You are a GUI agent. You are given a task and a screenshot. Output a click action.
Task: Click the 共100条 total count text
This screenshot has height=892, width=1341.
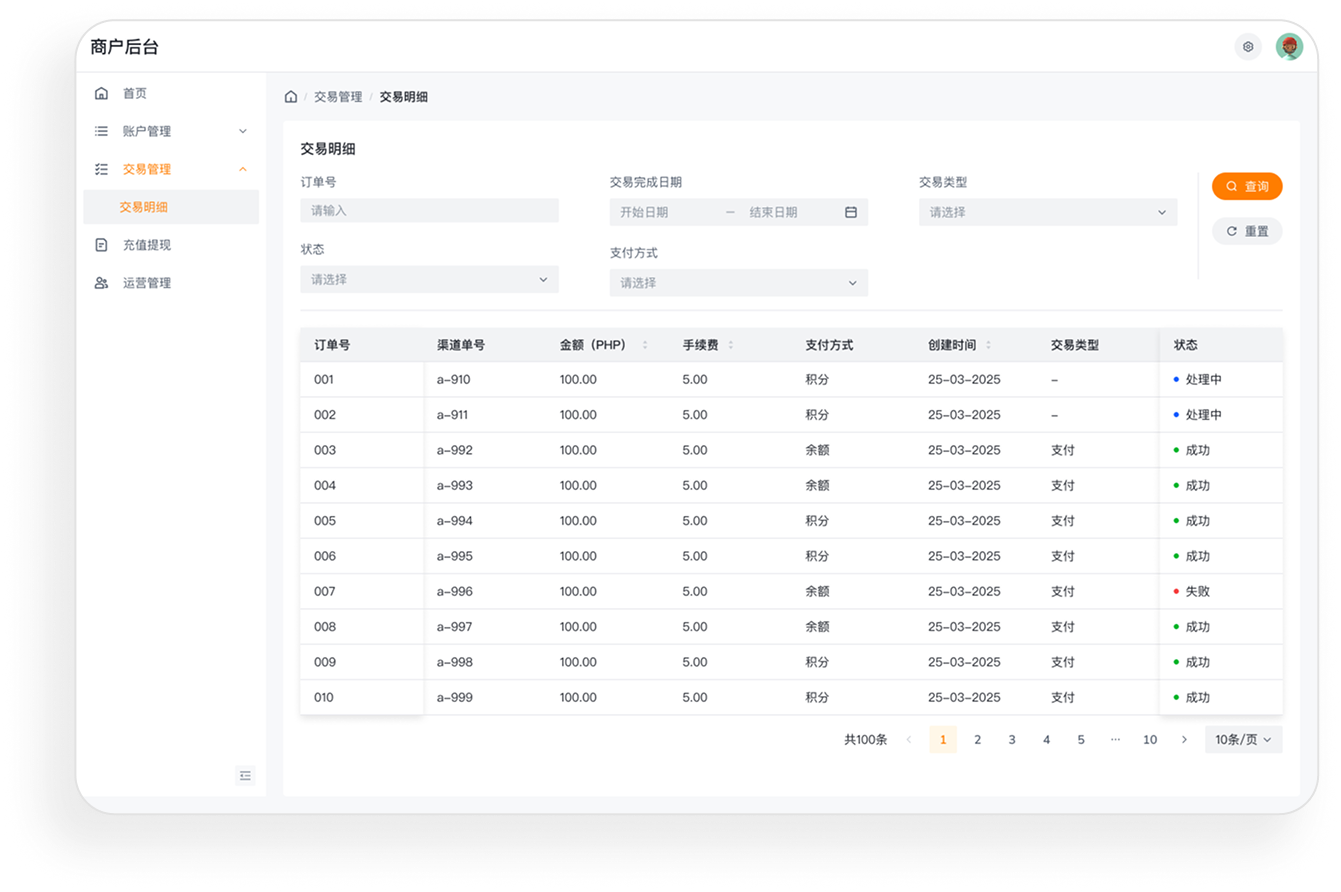pyautogui.click(x=866, y=740)
